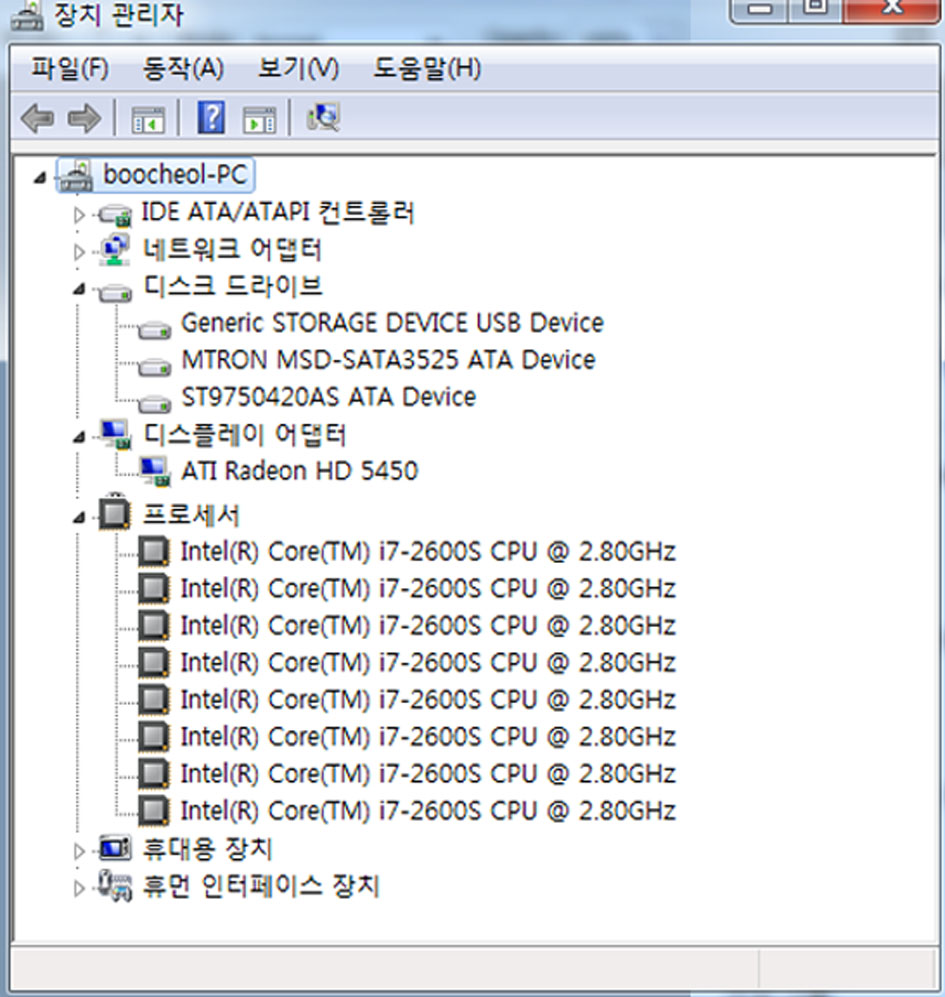Select MTRON MSD-SATA3525 ATA Device
Viewport: 945px width, 997px height.
tap(389, 360)
